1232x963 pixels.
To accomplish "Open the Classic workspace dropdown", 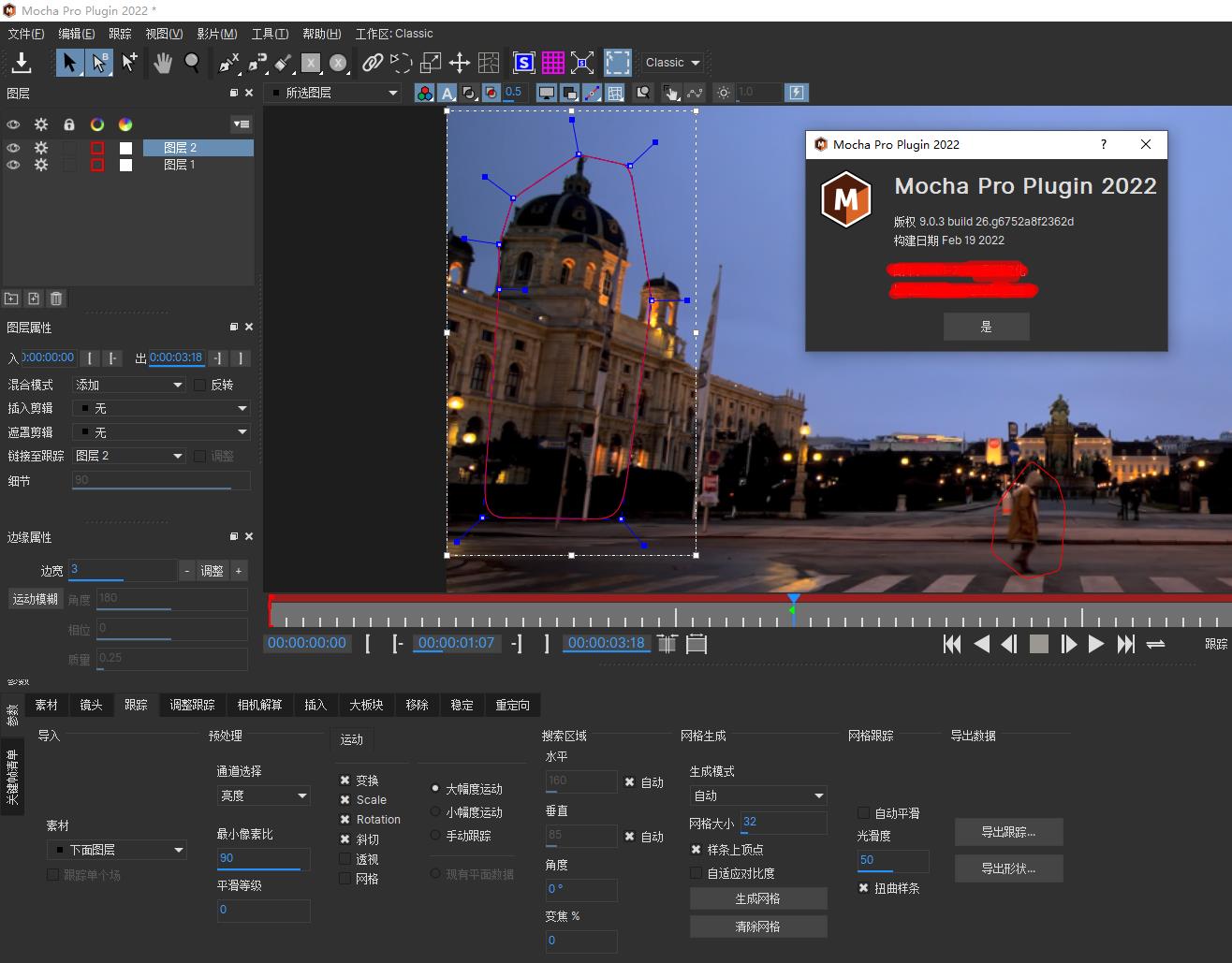I will [x=672, y=63].
